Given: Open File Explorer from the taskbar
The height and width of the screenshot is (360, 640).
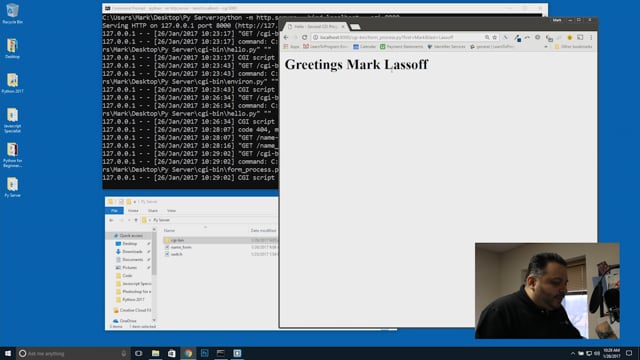Looking at the screenshot, I should [x=156, y=353].
